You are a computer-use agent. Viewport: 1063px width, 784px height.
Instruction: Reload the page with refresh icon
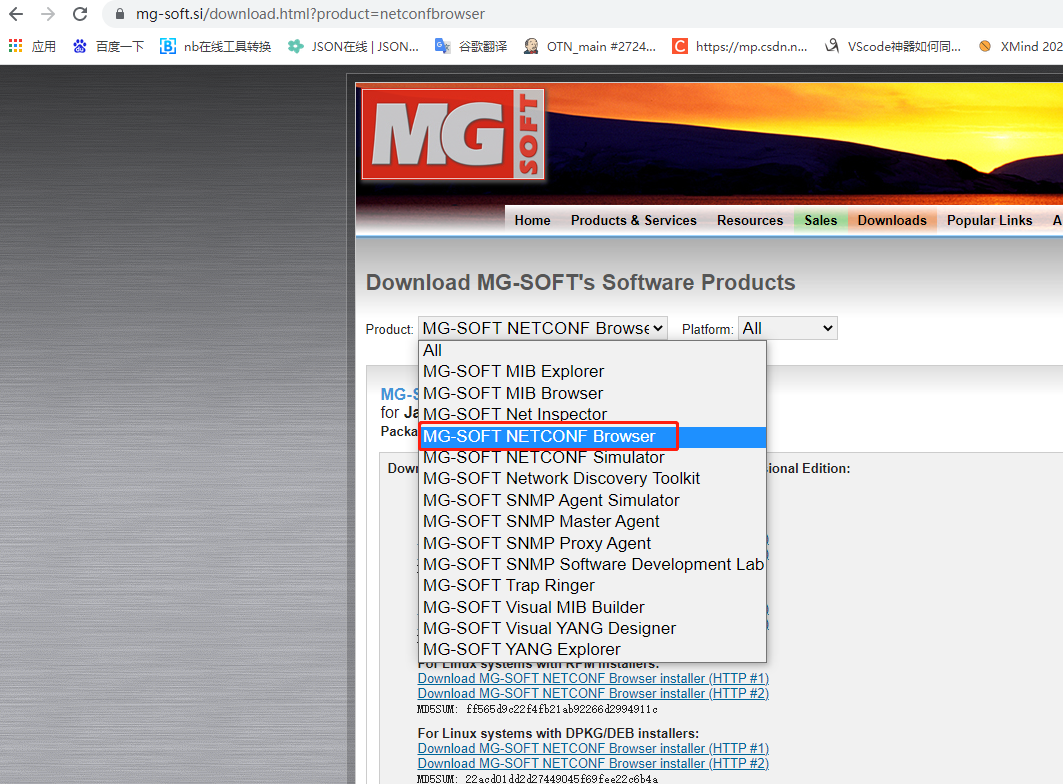pyautogui.click(x=80, y=14)
